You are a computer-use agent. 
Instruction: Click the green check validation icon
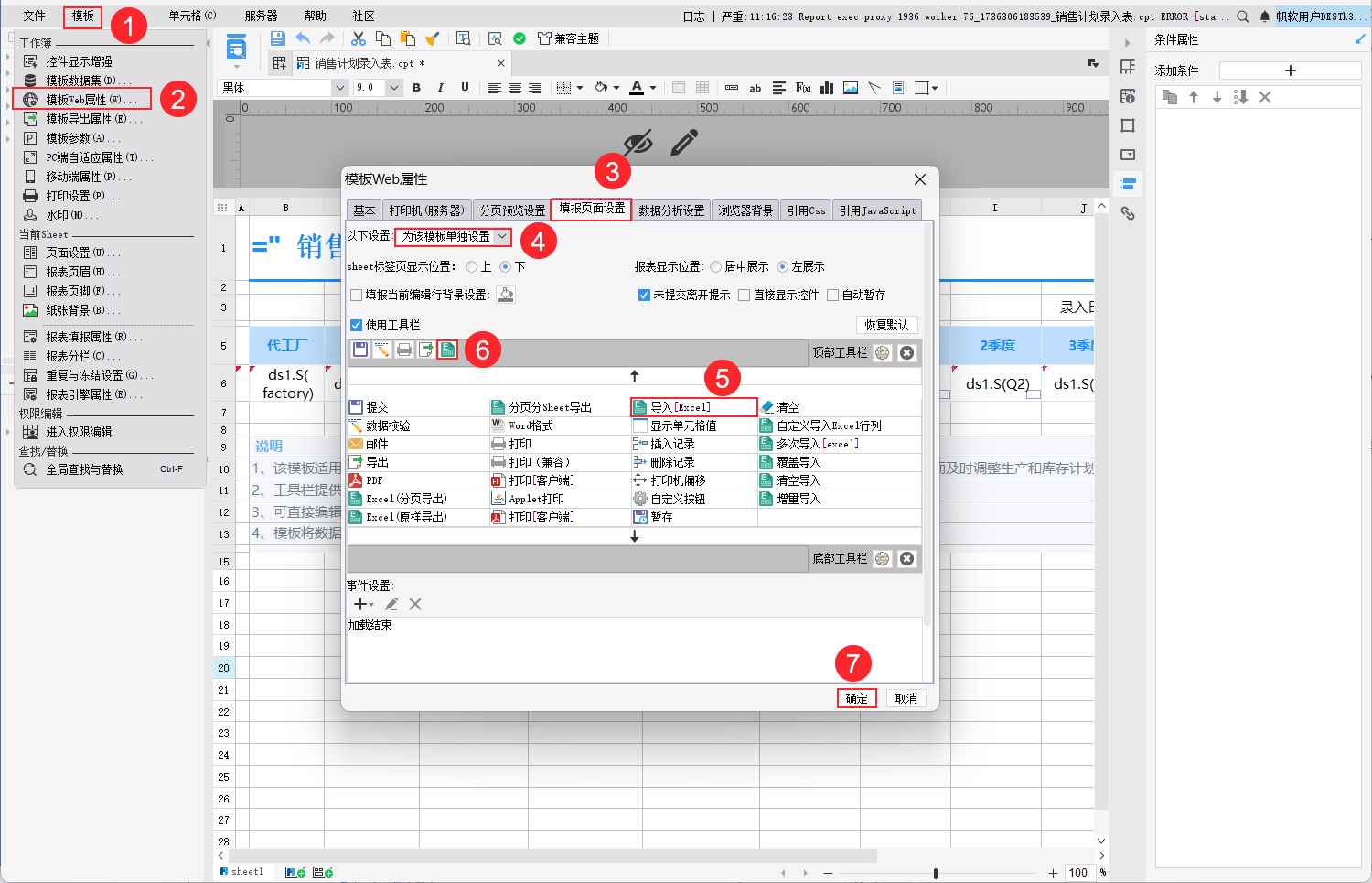click(x=520, y=38)
